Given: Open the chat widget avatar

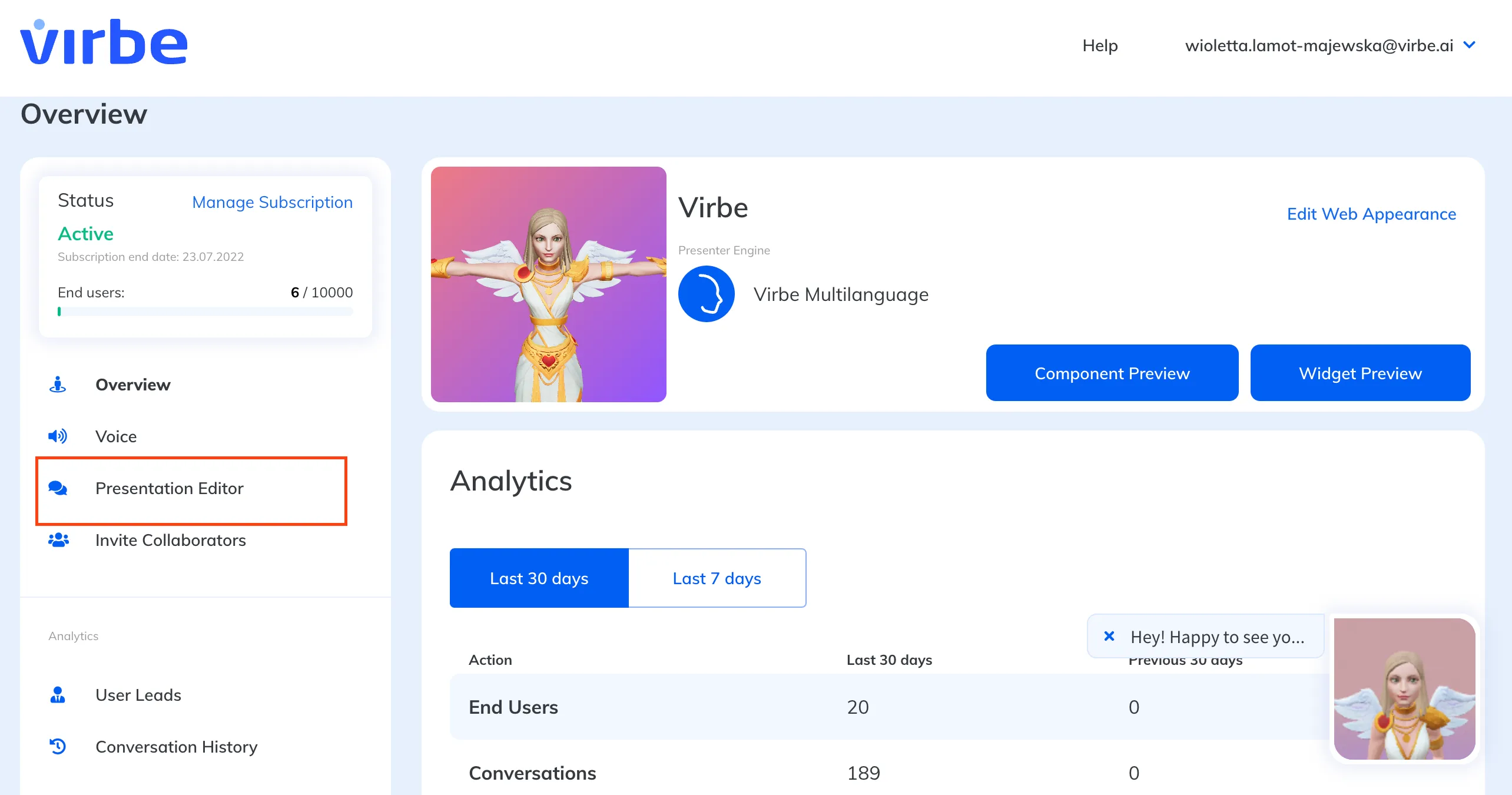Looking at the screenshot, I should click(1404, 688).
